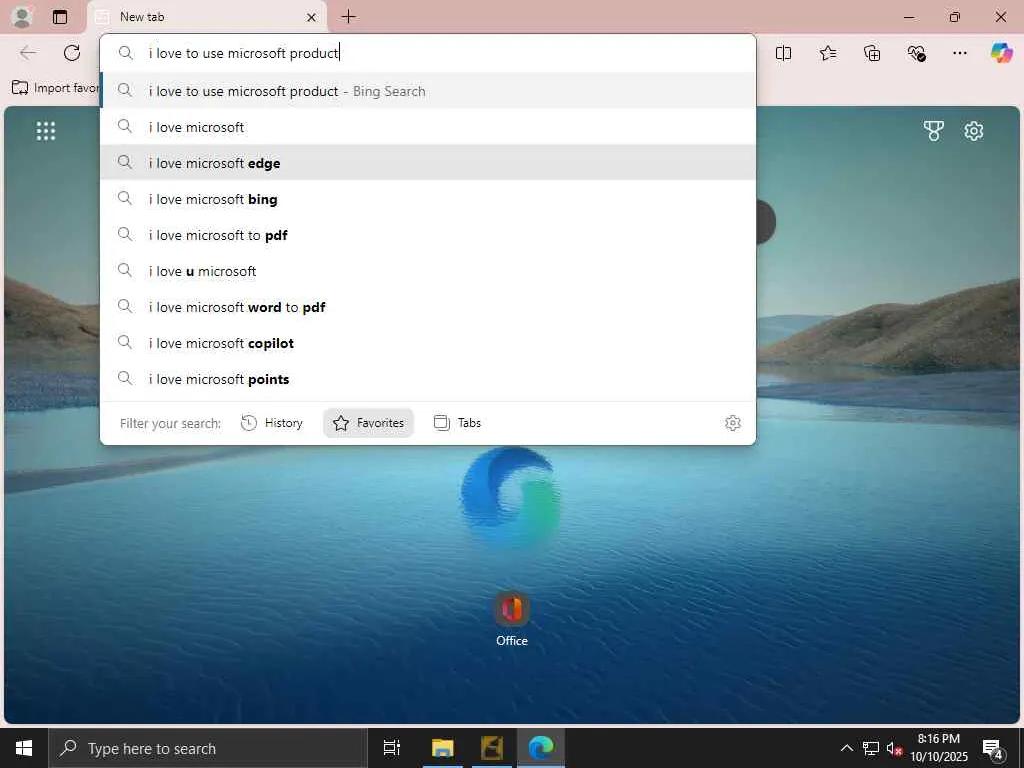The height and width of the screenshot is (768, 1024).
Task: Click Import favorites on bookmarks bar
Action: [56, 88]
